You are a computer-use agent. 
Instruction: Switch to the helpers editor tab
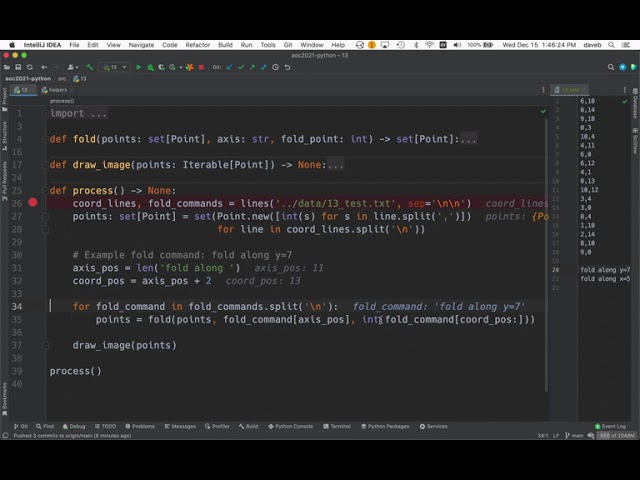57,90
